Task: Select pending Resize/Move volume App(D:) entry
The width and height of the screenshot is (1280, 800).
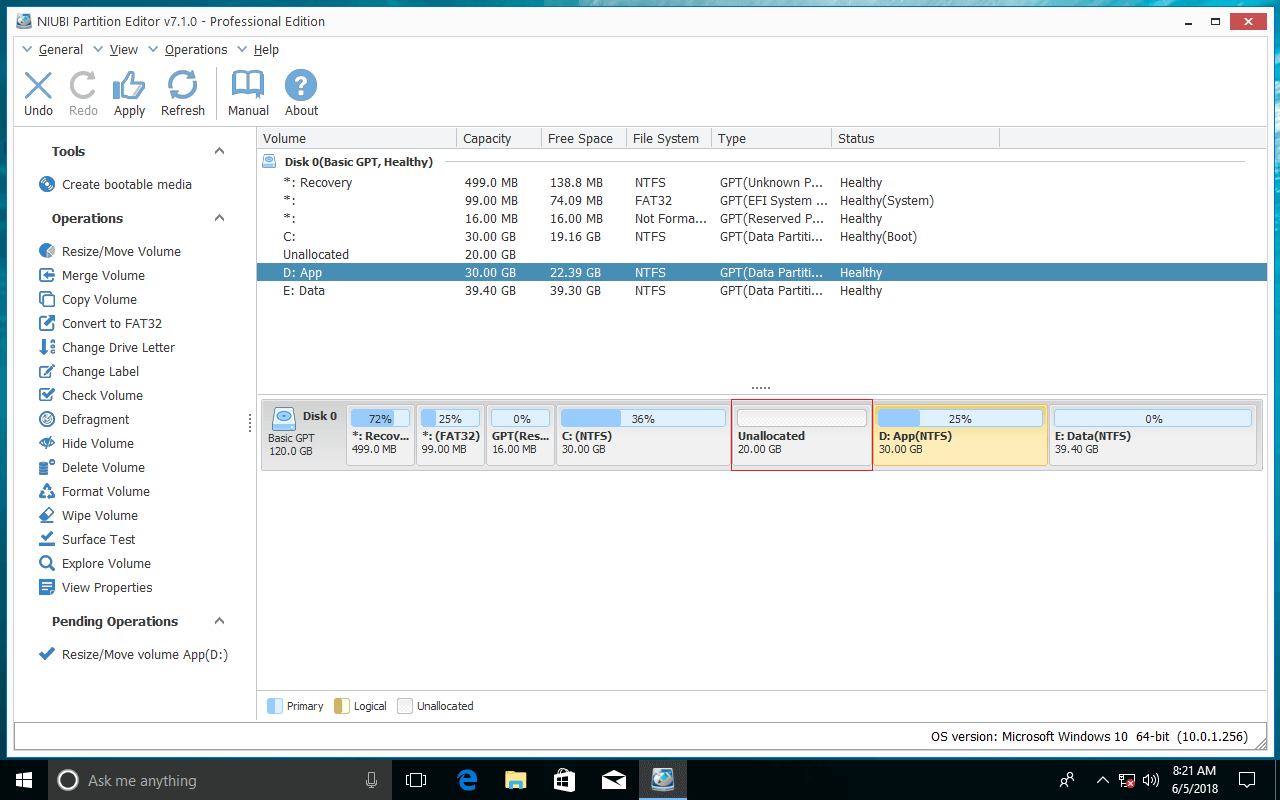Action: tap(133, 655)
